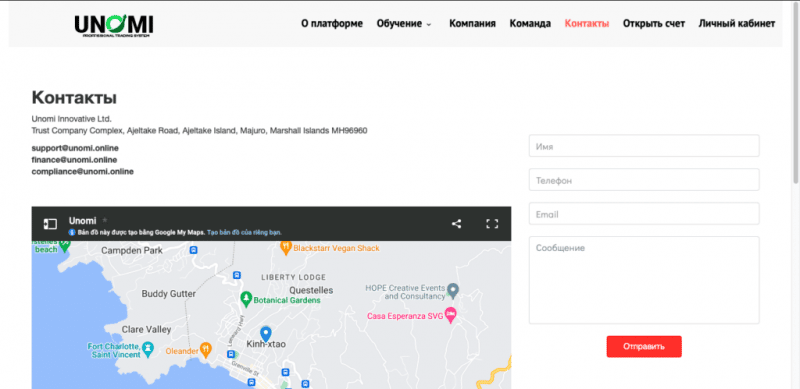Click the blue Kinh-xtao location pin
This screenshot has width=800, height=389.
point(266,334)
